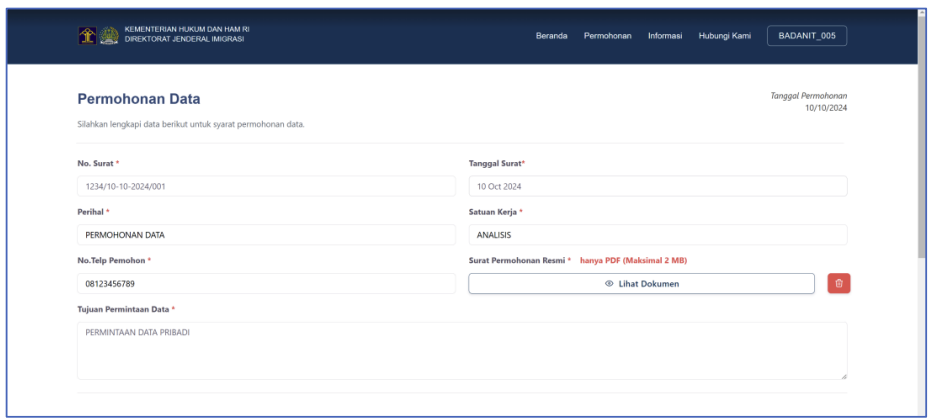Focus the No. Surat input field

[266, 186]
